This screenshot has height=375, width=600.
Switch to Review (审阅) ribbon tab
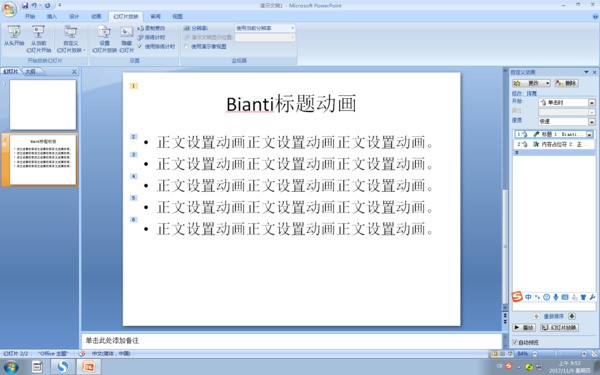(x=155, y=16)
